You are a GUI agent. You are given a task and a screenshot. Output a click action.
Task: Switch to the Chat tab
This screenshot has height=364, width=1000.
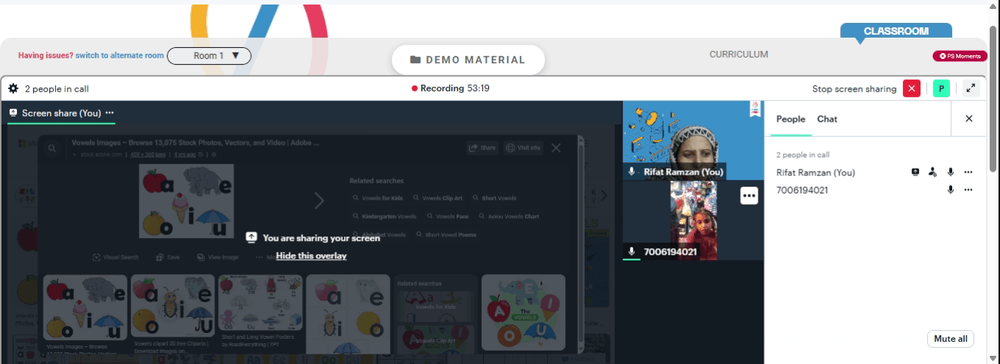pos(827,119)
